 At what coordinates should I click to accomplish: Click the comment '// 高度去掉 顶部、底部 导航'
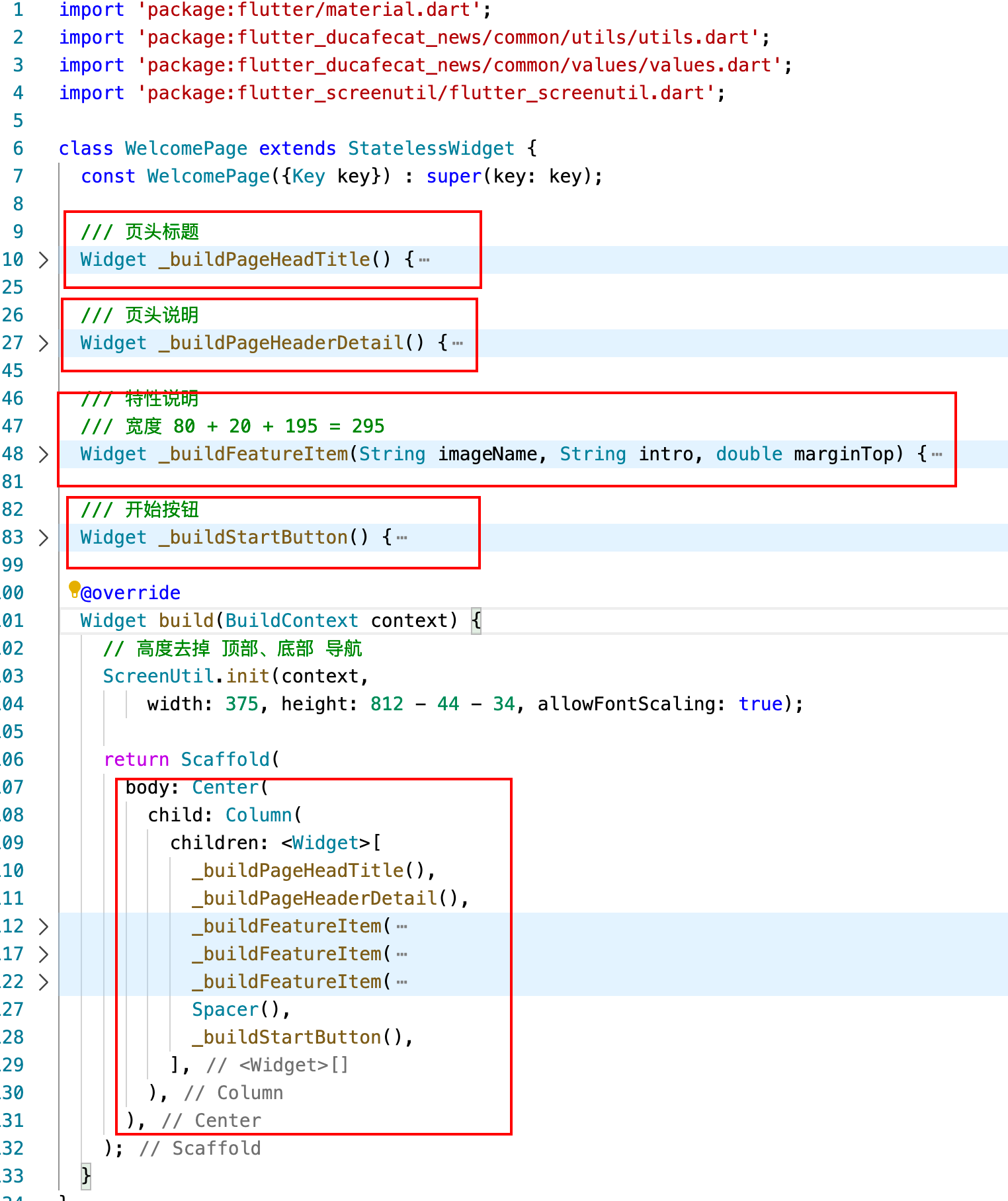pos(233,649)
